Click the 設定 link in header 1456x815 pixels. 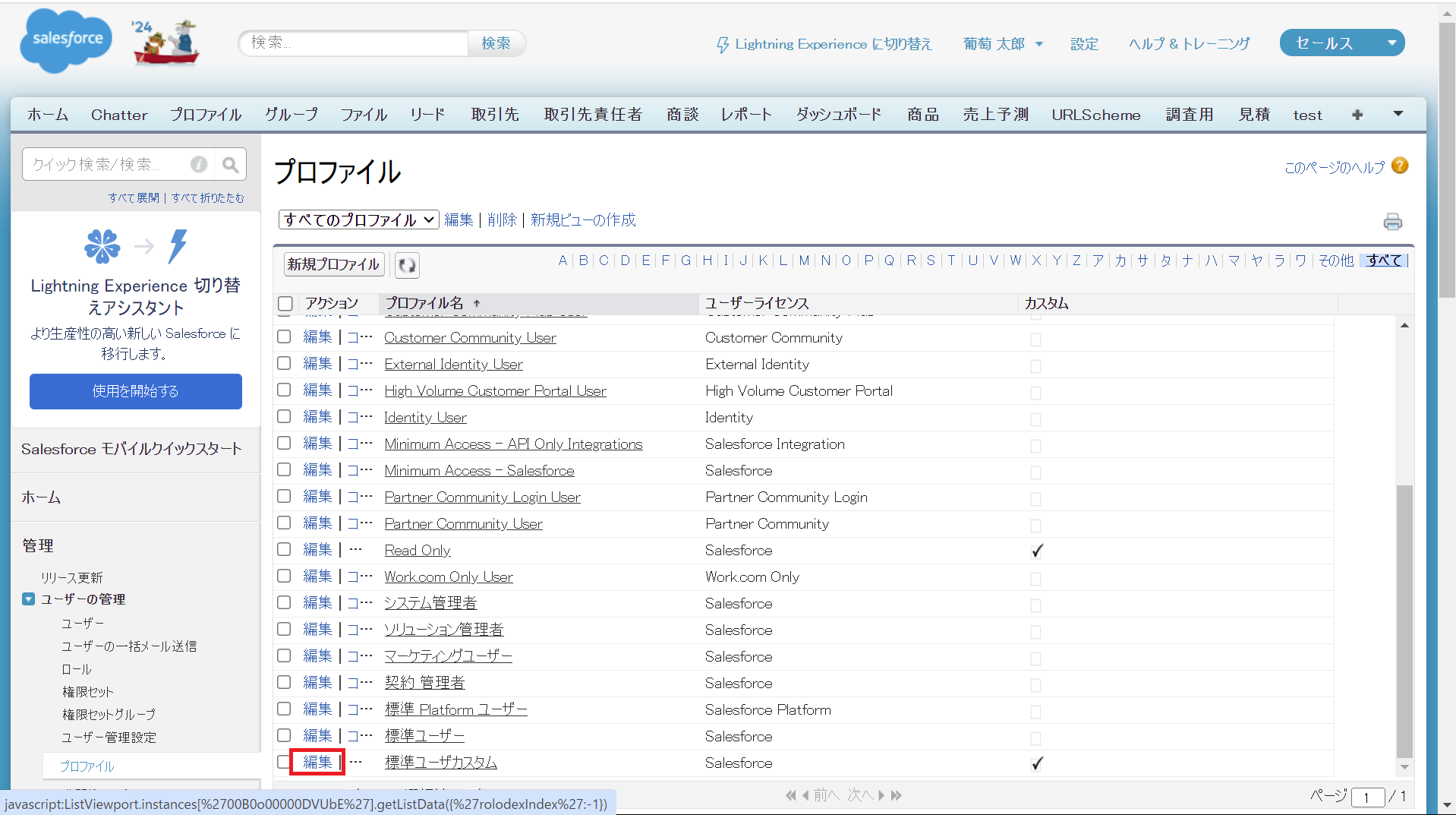point(1084,44)
